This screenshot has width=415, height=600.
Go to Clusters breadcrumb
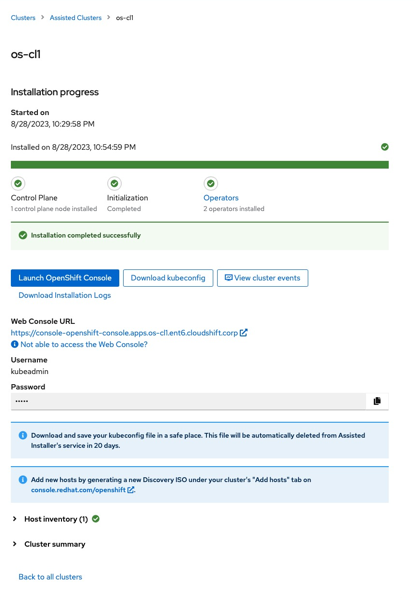[x=23, y=18]
